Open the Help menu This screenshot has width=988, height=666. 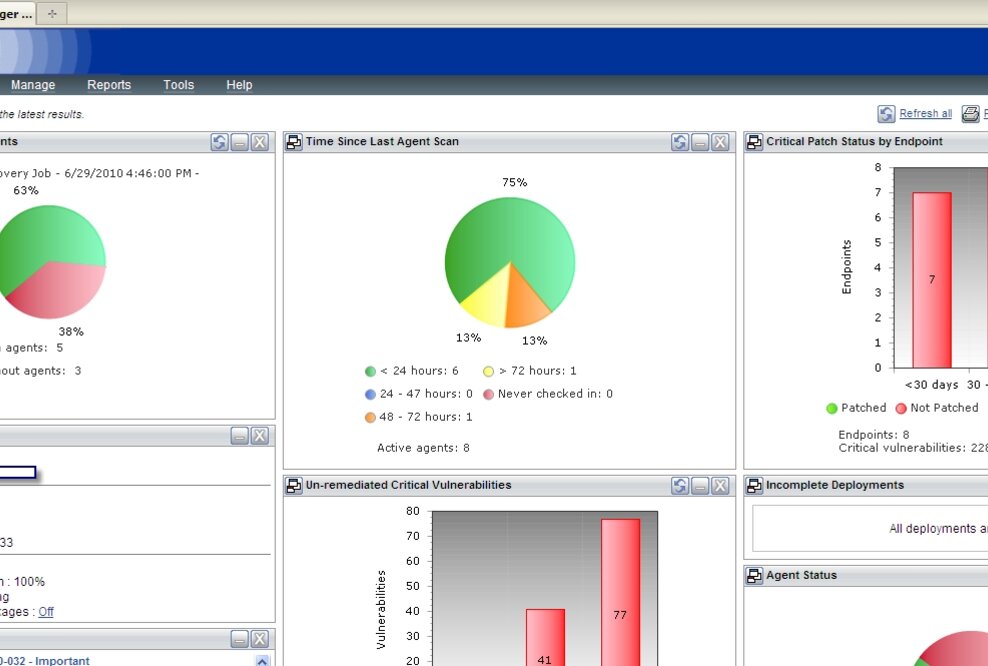click(x=239, y=85)
